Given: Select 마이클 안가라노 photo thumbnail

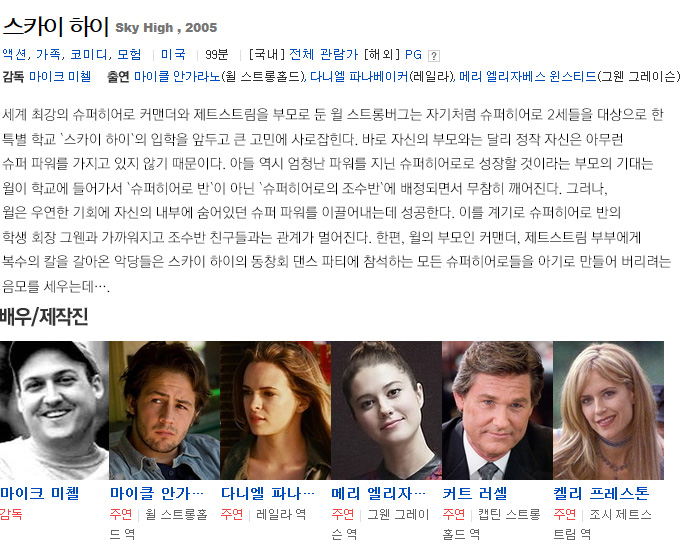Looking at the screenshot, I should (x=164, y=410).
